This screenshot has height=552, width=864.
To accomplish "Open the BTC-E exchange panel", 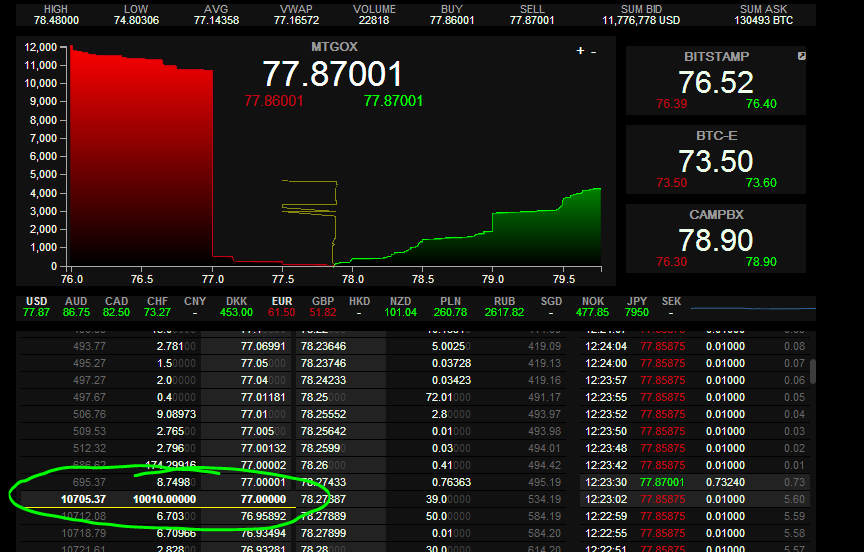I will pyautogui.click(x=716, y=159).
